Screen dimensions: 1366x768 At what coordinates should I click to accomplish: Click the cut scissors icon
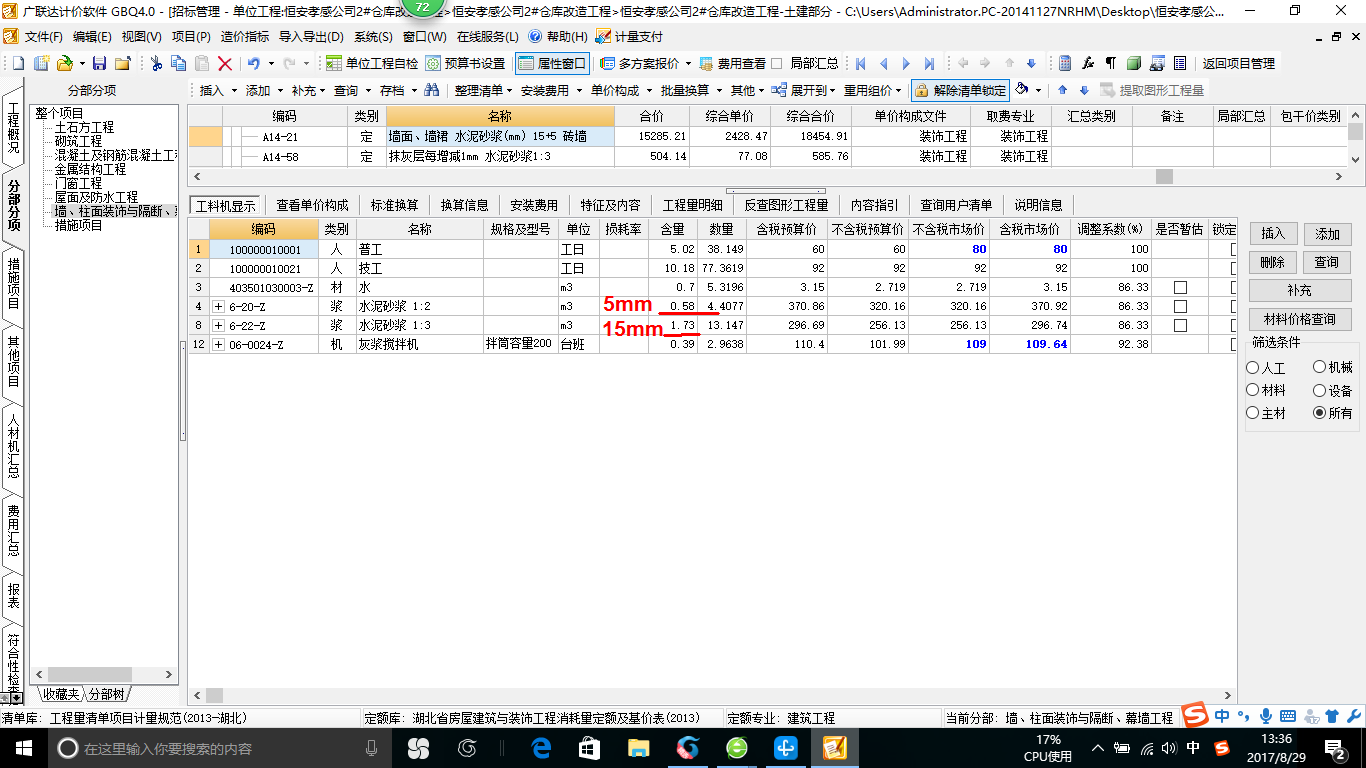point(157,63)
